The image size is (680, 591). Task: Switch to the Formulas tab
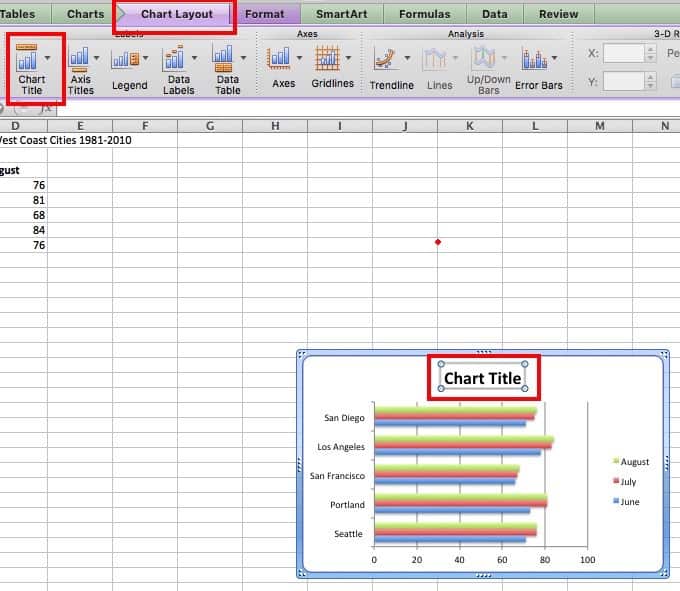425,14
